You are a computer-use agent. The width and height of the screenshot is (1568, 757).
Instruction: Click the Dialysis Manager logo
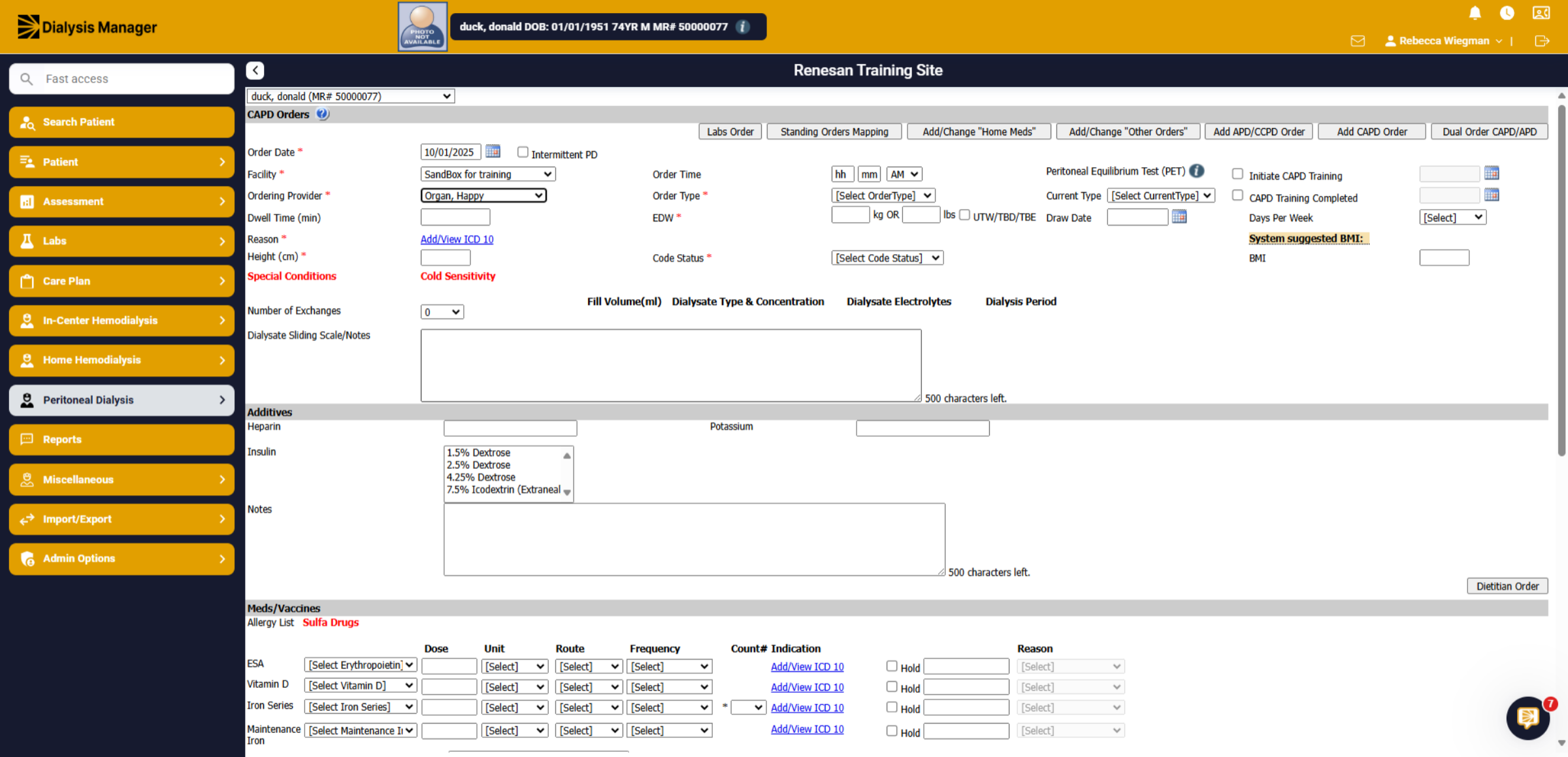click(87, 27)
